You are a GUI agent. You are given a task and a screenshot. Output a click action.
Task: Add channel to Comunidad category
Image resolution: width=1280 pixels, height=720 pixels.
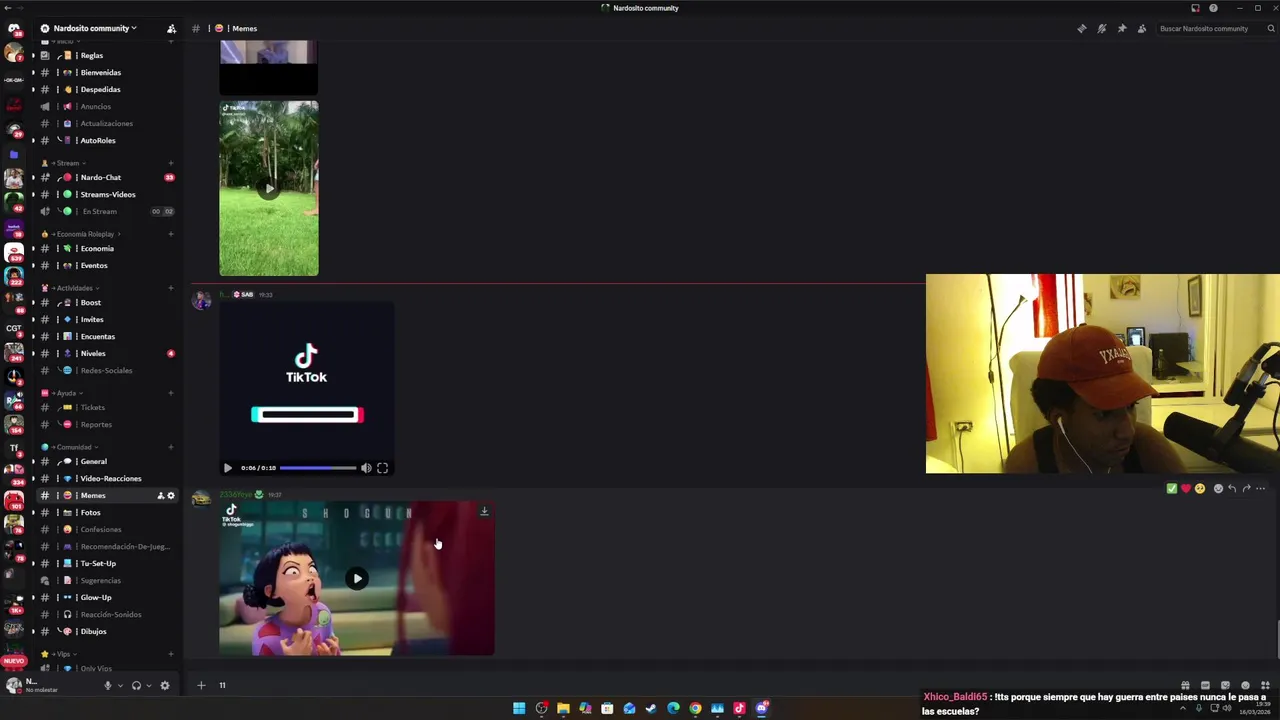pos(170,446)
